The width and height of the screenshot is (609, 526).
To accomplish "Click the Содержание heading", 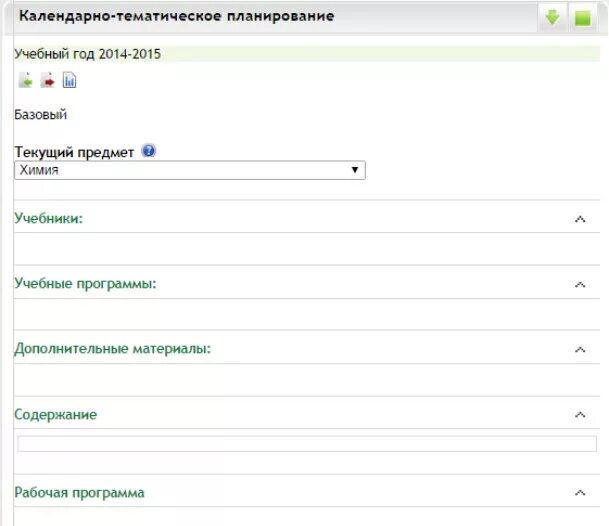I will pos(56,415).
